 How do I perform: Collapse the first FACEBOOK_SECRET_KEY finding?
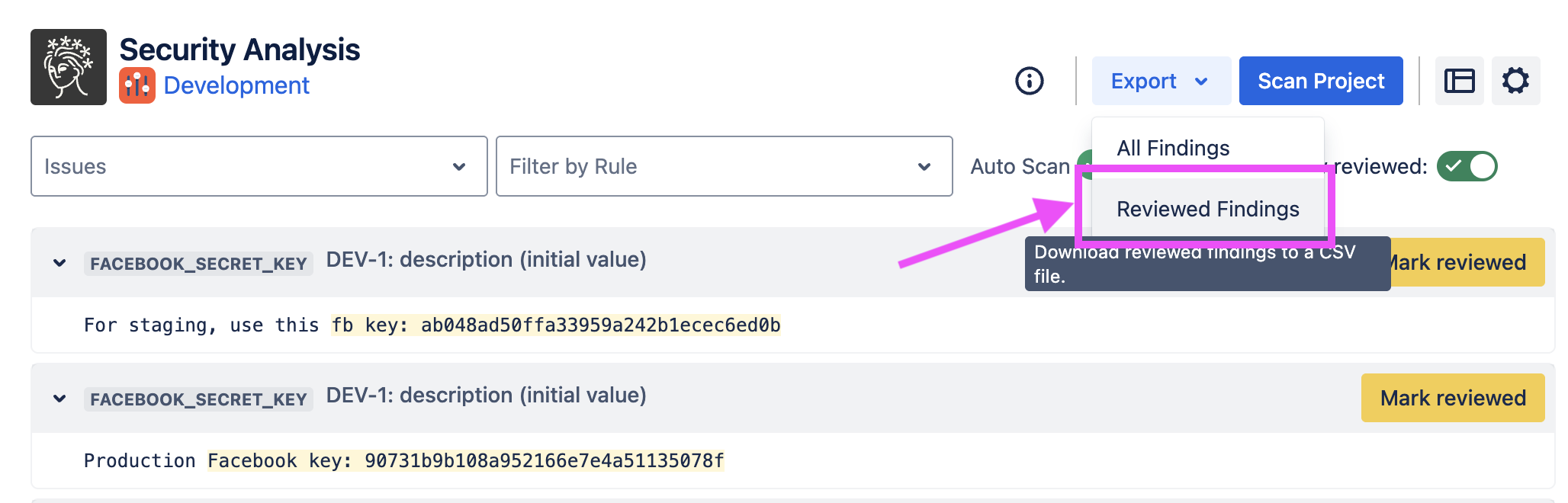coord(59,263)
